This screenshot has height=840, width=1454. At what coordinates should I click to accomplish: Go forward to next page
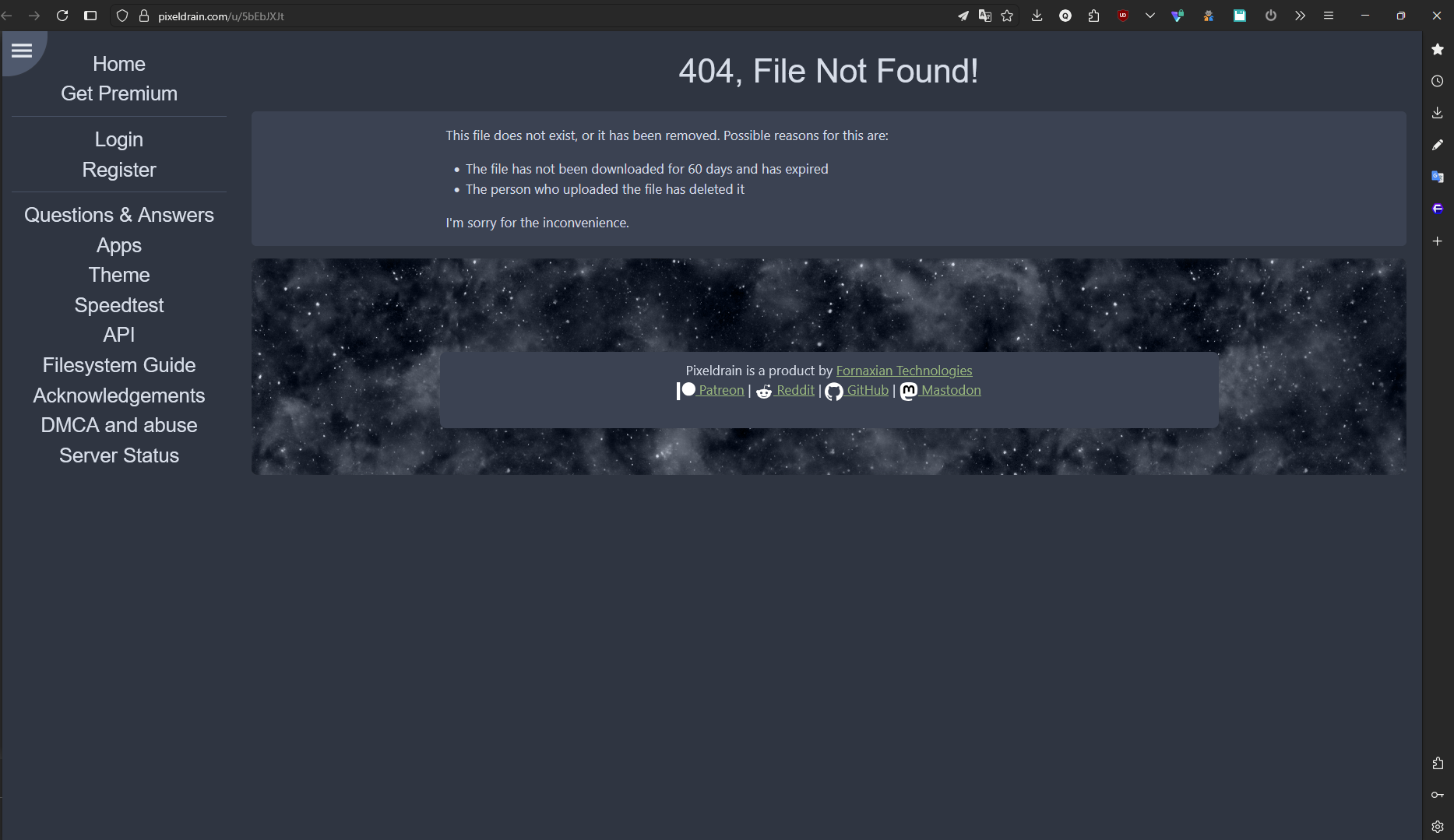pos(34,16)
